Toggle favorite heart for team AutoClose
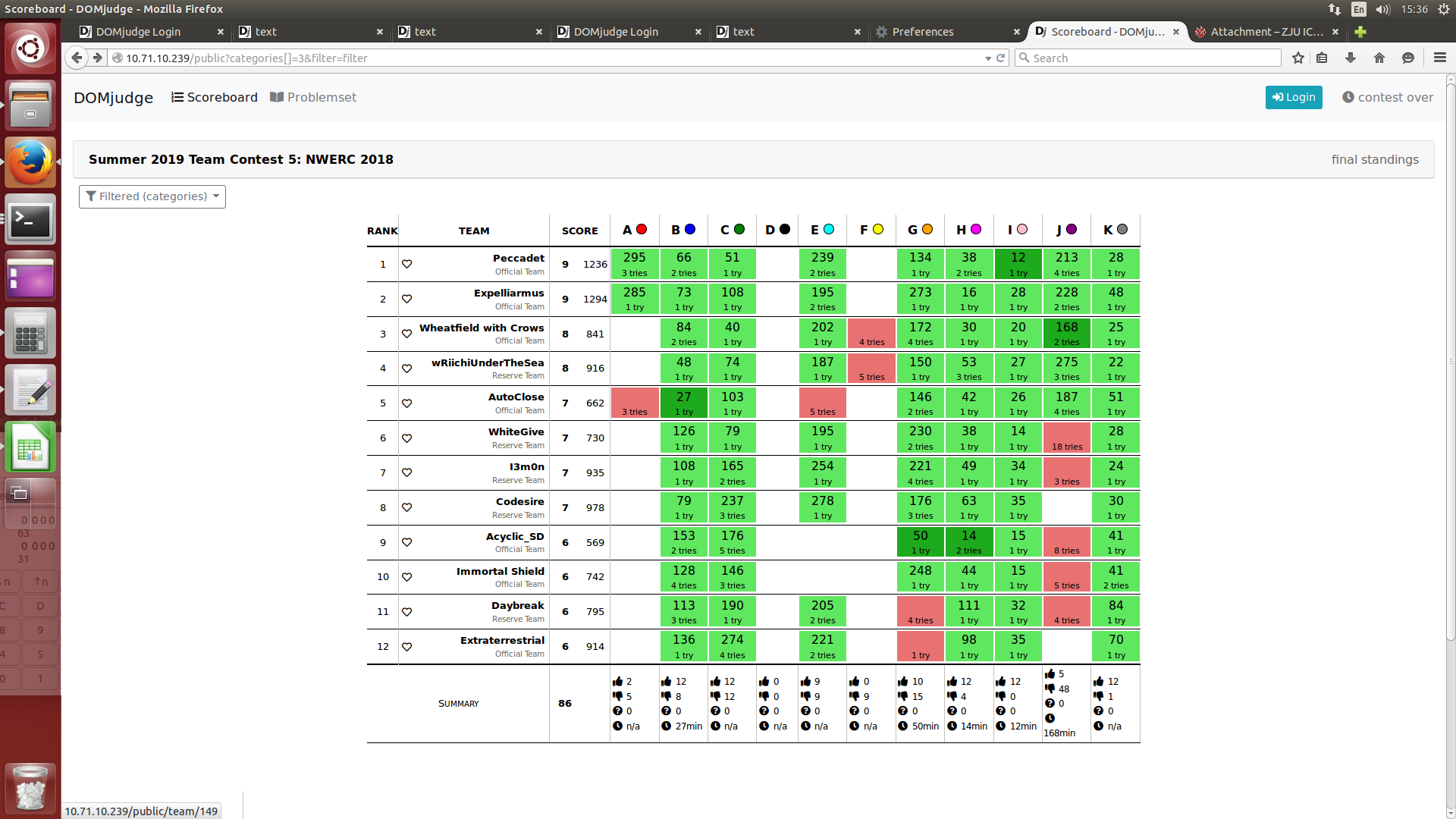The image size is (1456, 819). click(406, 403)
